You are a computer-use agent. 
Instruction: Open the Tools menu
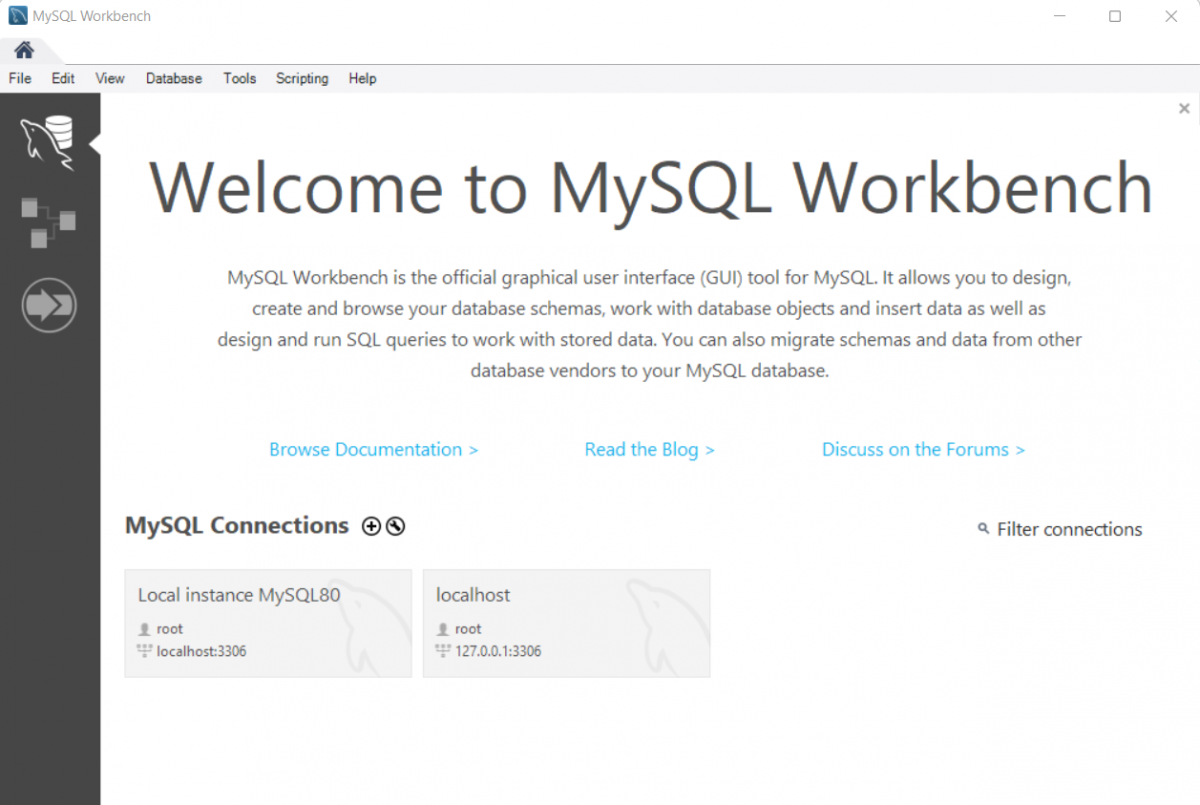pos(239,78)
